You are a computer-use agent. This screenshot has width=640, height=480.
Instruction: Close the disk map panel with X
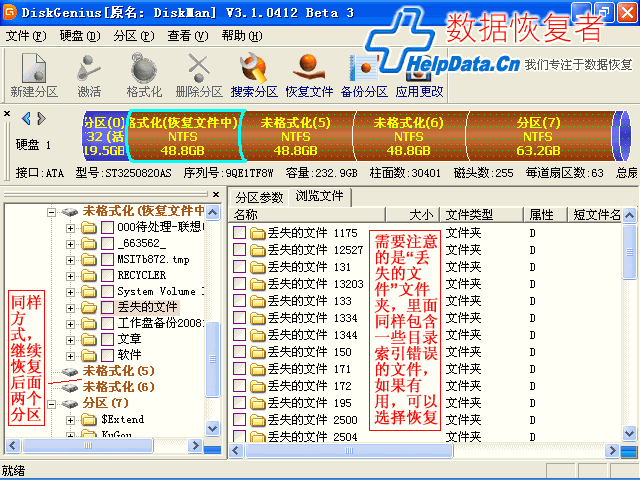coord(7,113)
